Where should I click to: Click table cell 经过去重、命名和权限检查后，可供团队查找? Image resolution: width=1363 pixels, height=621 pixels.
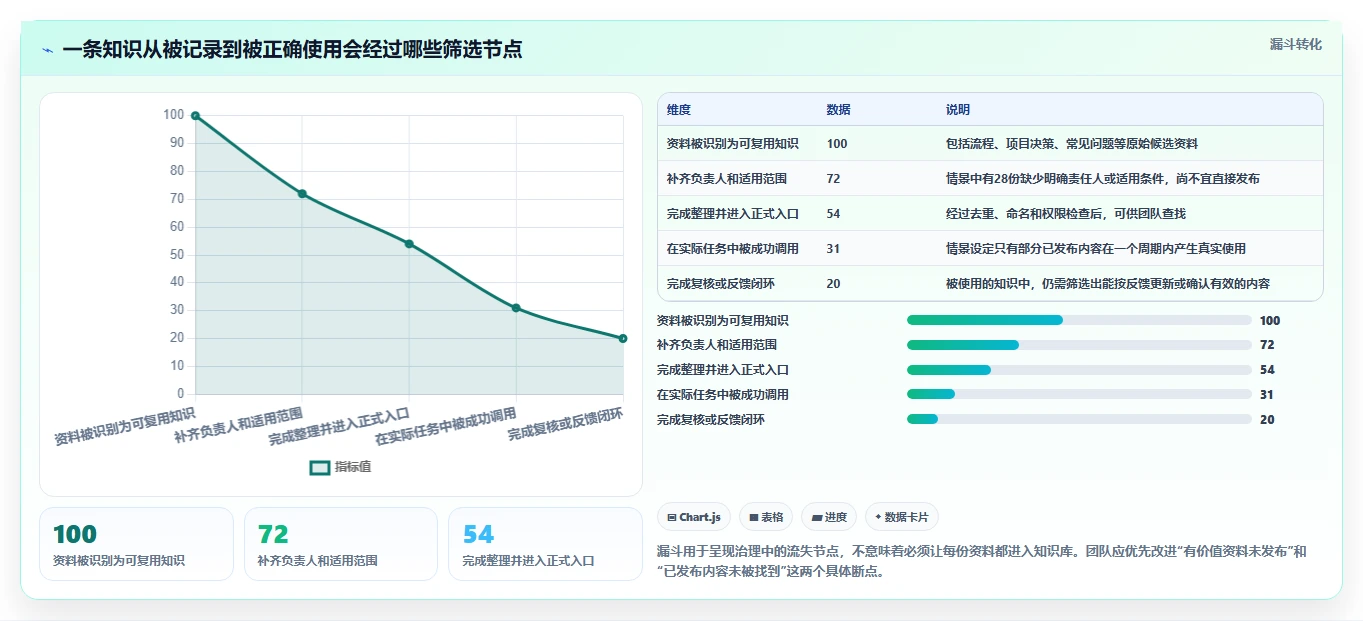(x=1066, y=214)
